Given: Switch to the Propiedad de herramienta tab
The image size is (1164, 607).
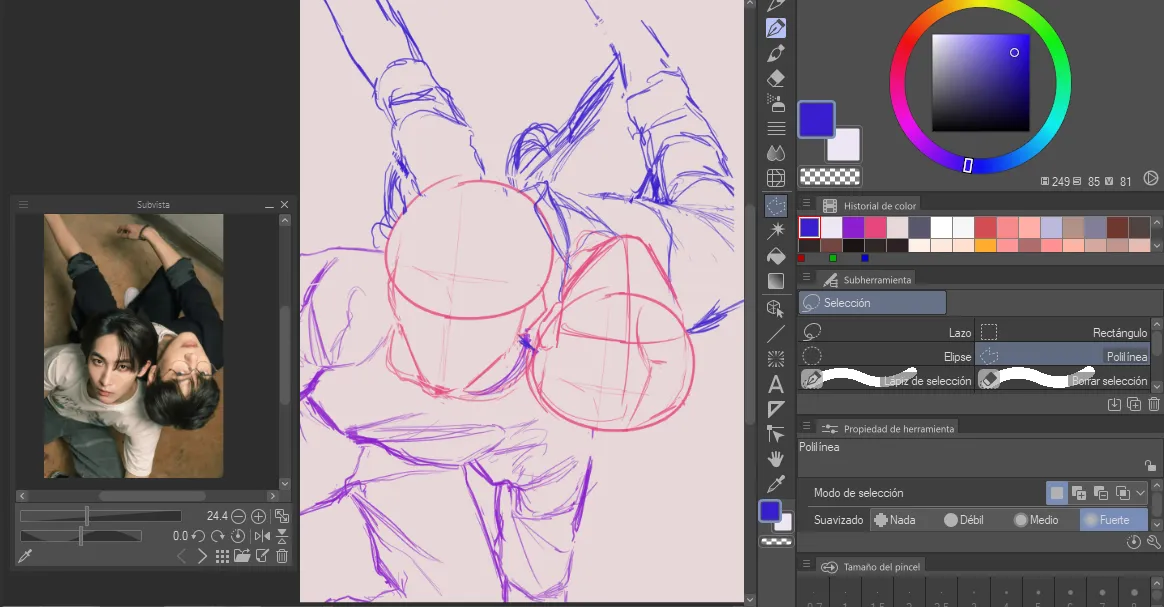Looking at the screenshot, I should click(889, 429).
